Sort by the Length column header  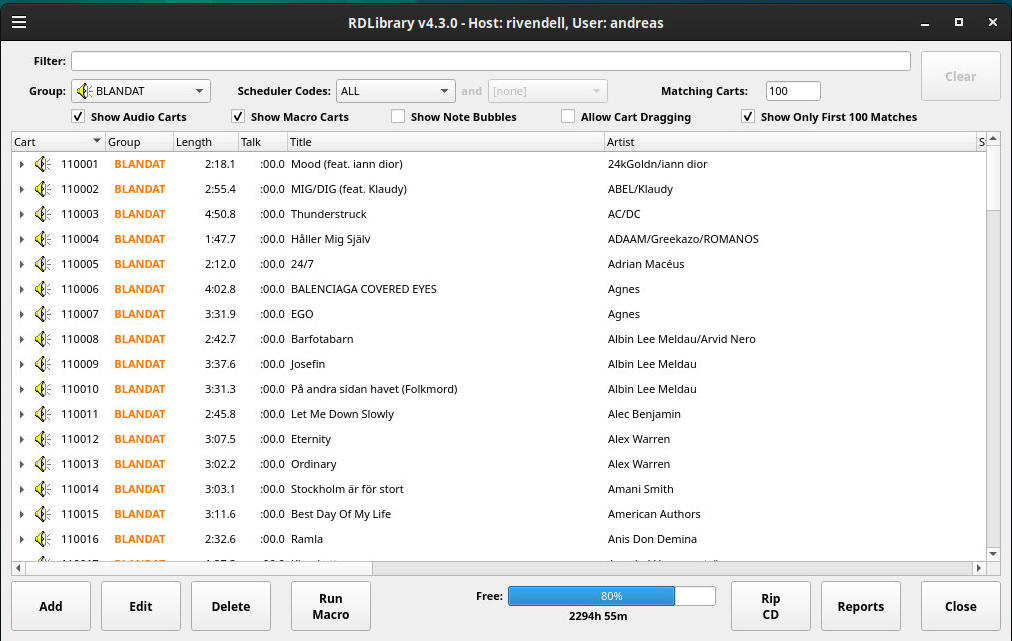[206, 142]
